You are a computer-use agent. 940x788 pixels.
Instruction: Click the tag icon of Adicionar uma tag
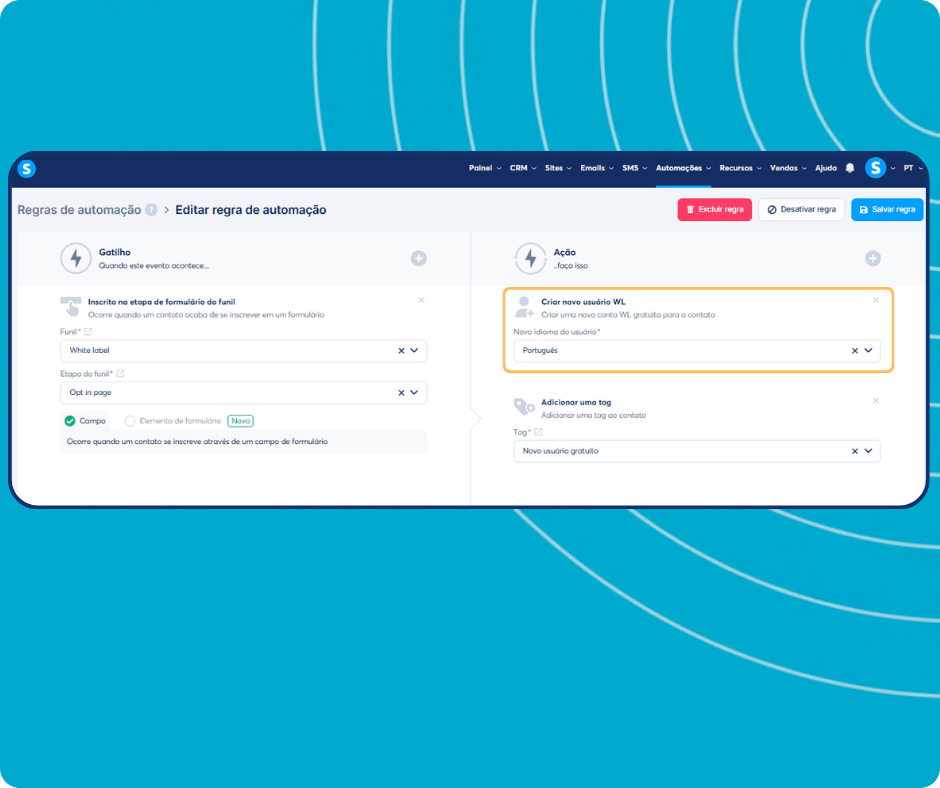coord(524,407)
